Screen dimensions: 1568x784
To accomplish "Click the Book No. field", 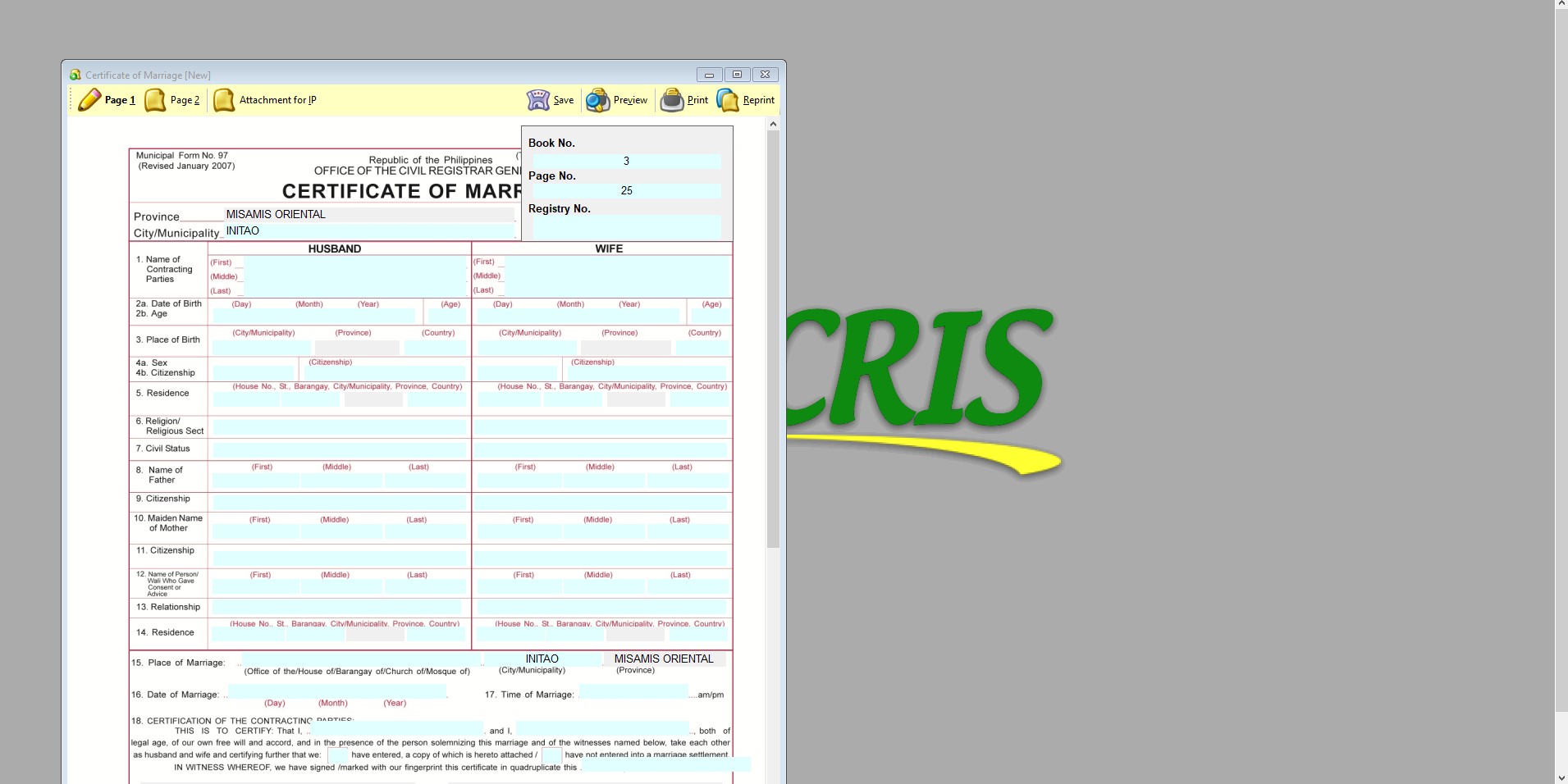I will pyautogui.click(x=627, y=161).
